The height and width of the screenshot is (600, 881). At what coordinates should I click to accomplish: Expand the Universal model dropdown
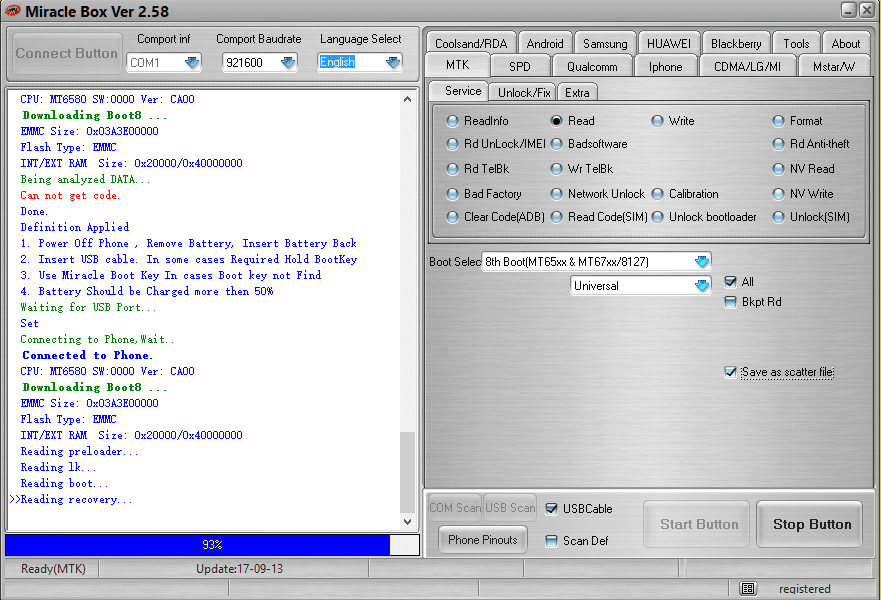(x=702, y=285)
